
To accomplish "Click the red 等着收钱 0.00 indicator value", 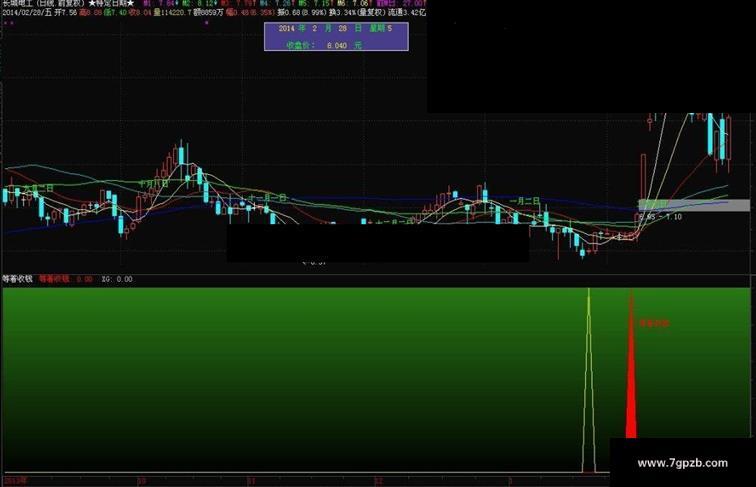I will pos(66,279).
